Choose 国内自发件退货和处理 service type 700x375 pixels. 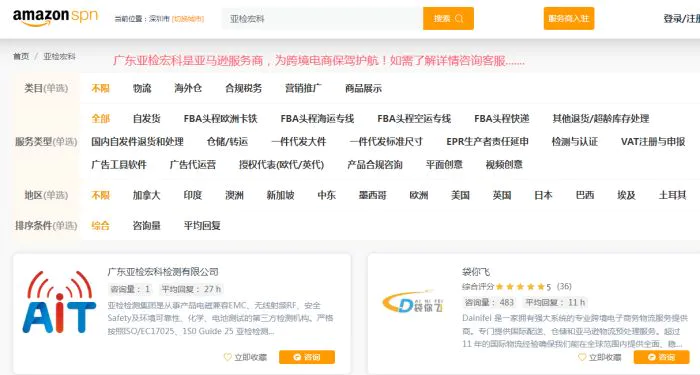[x=138, y=142]
